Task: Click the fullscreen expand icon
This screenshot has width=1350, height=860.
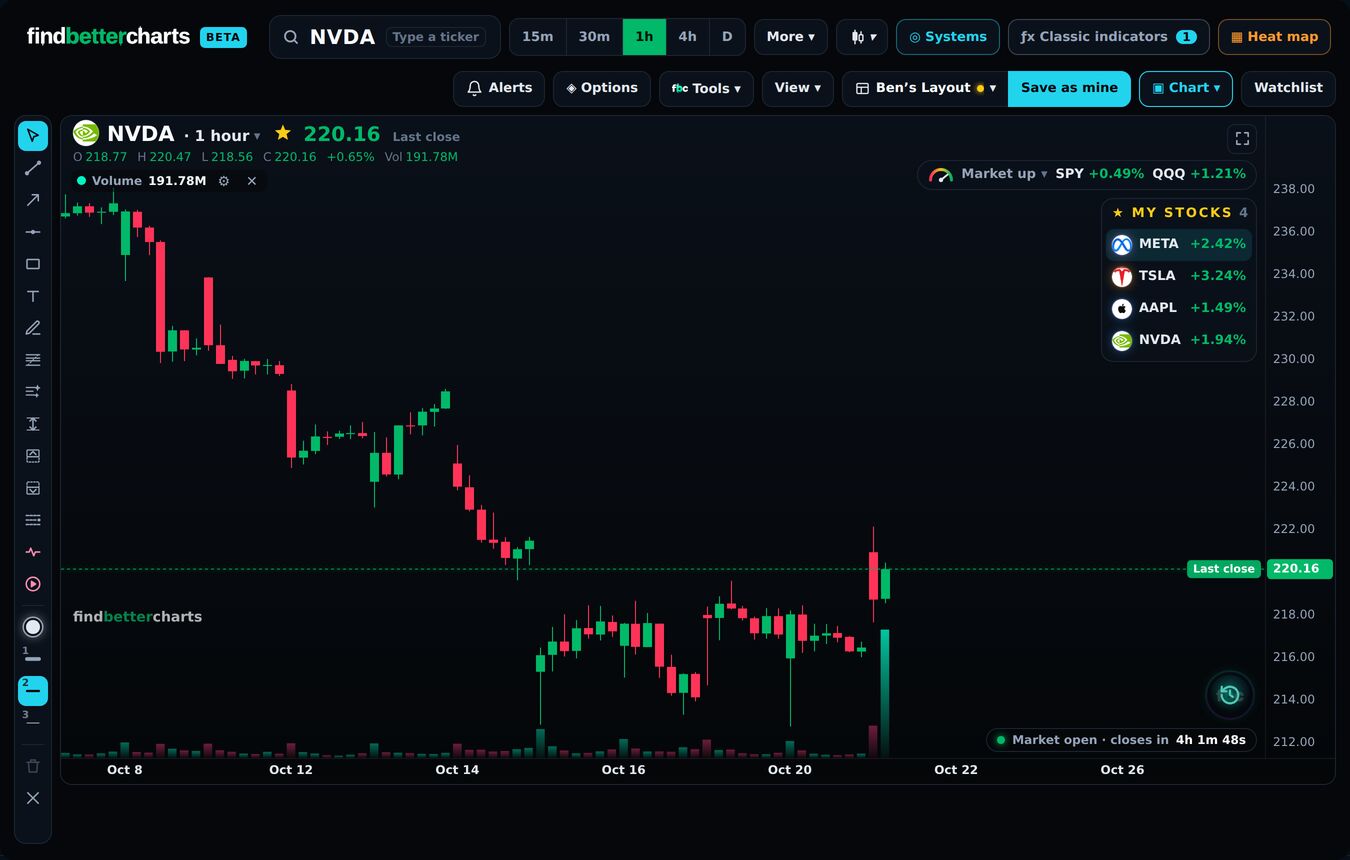Action: tap(1242, 139)
